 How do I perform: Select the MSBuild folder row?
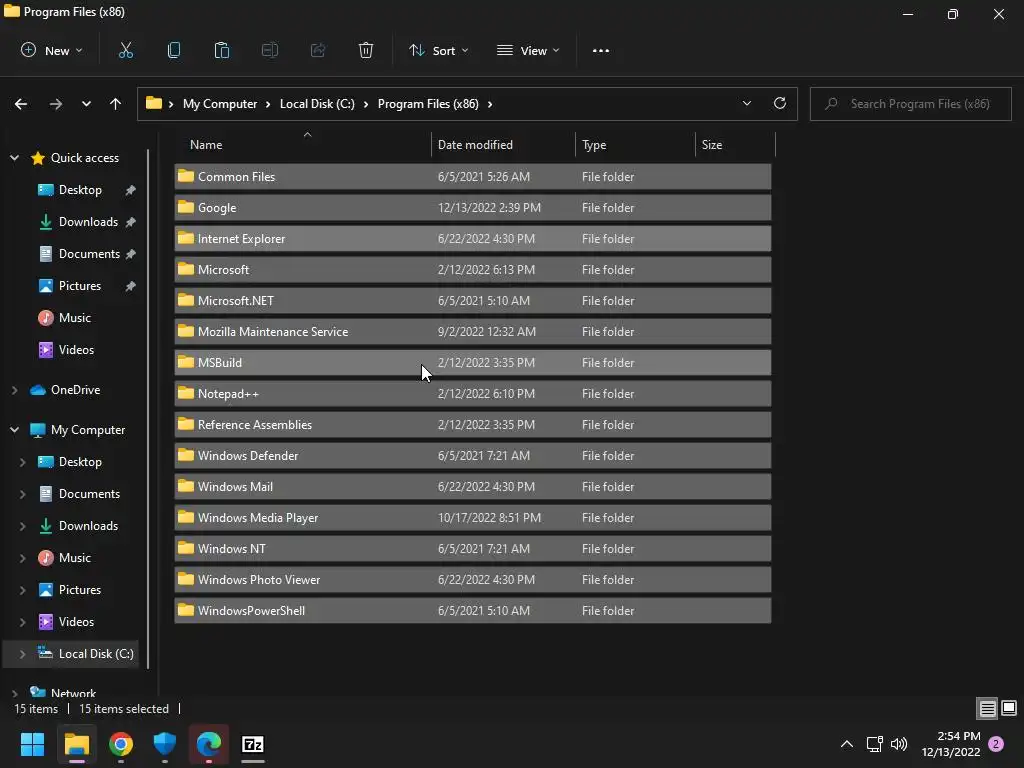pos(473,362)
